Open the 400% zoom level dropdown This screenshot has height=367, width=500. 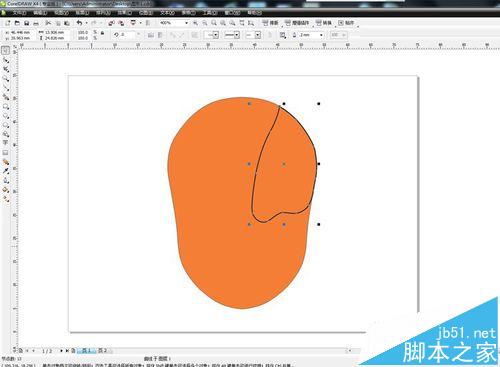(x=186, y=23)
